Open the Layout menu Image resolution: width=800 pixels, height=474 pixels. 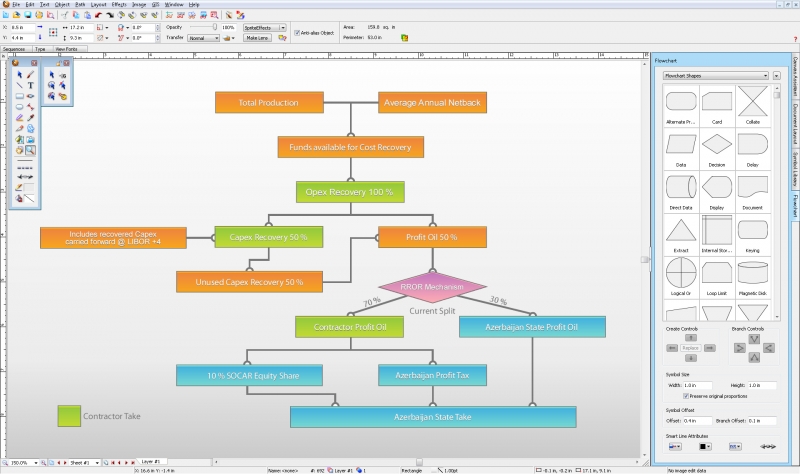click(98, 5)
